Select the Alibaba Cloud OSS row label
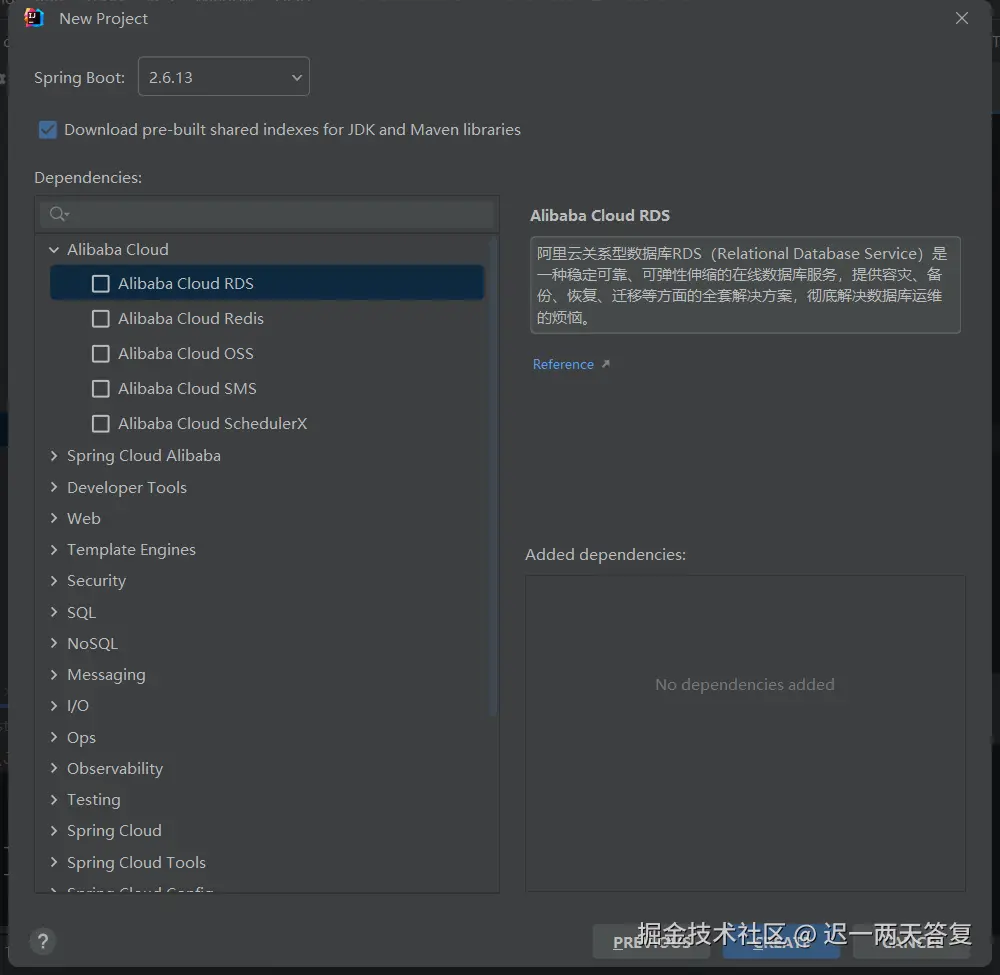The image size is (1000, 975). pyautogui.click(x=186, y=354)
